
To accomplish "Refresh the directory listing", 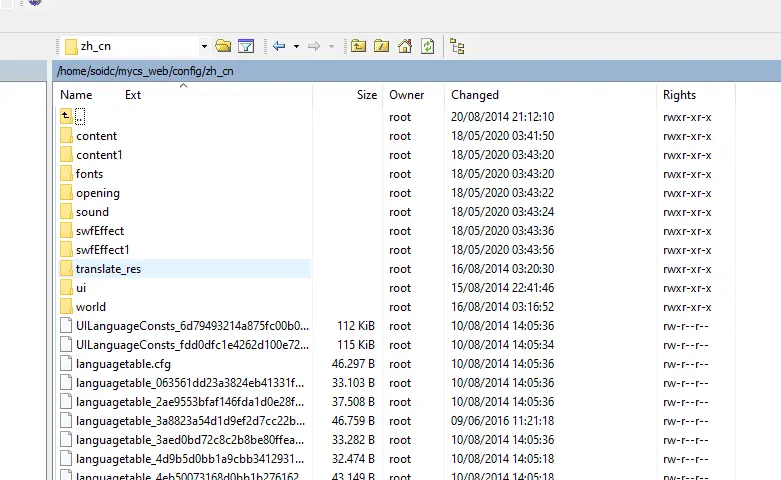I will pos(427,46).
